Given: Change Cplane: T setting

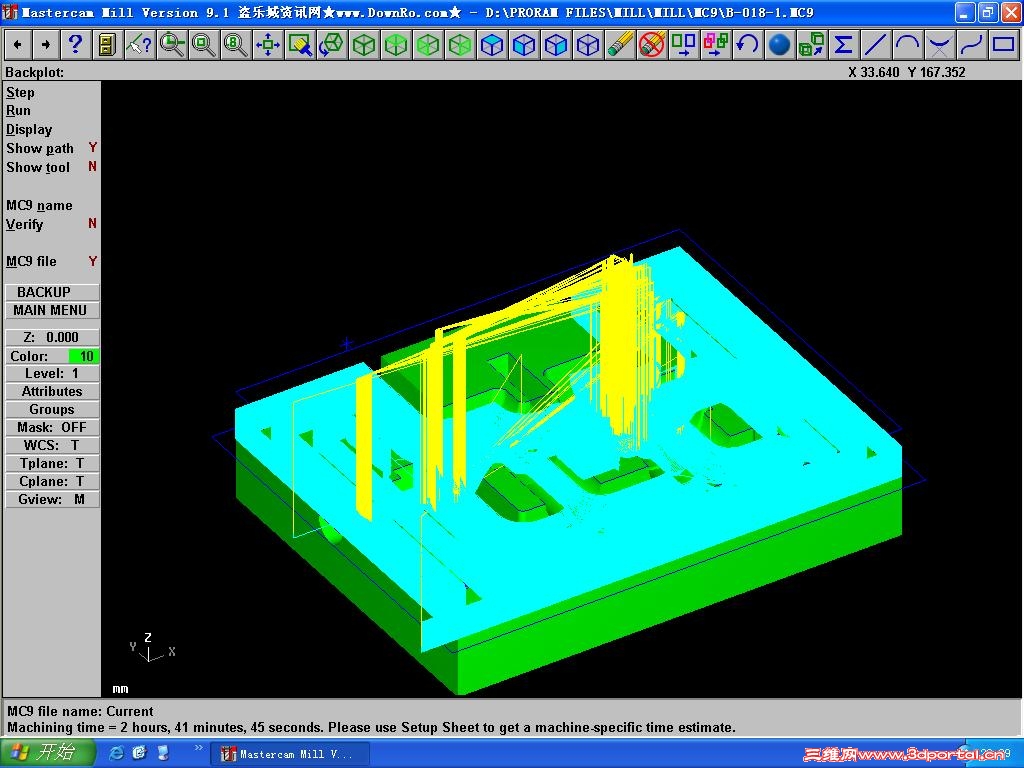Looking at the screenshot, I should 52,481.
